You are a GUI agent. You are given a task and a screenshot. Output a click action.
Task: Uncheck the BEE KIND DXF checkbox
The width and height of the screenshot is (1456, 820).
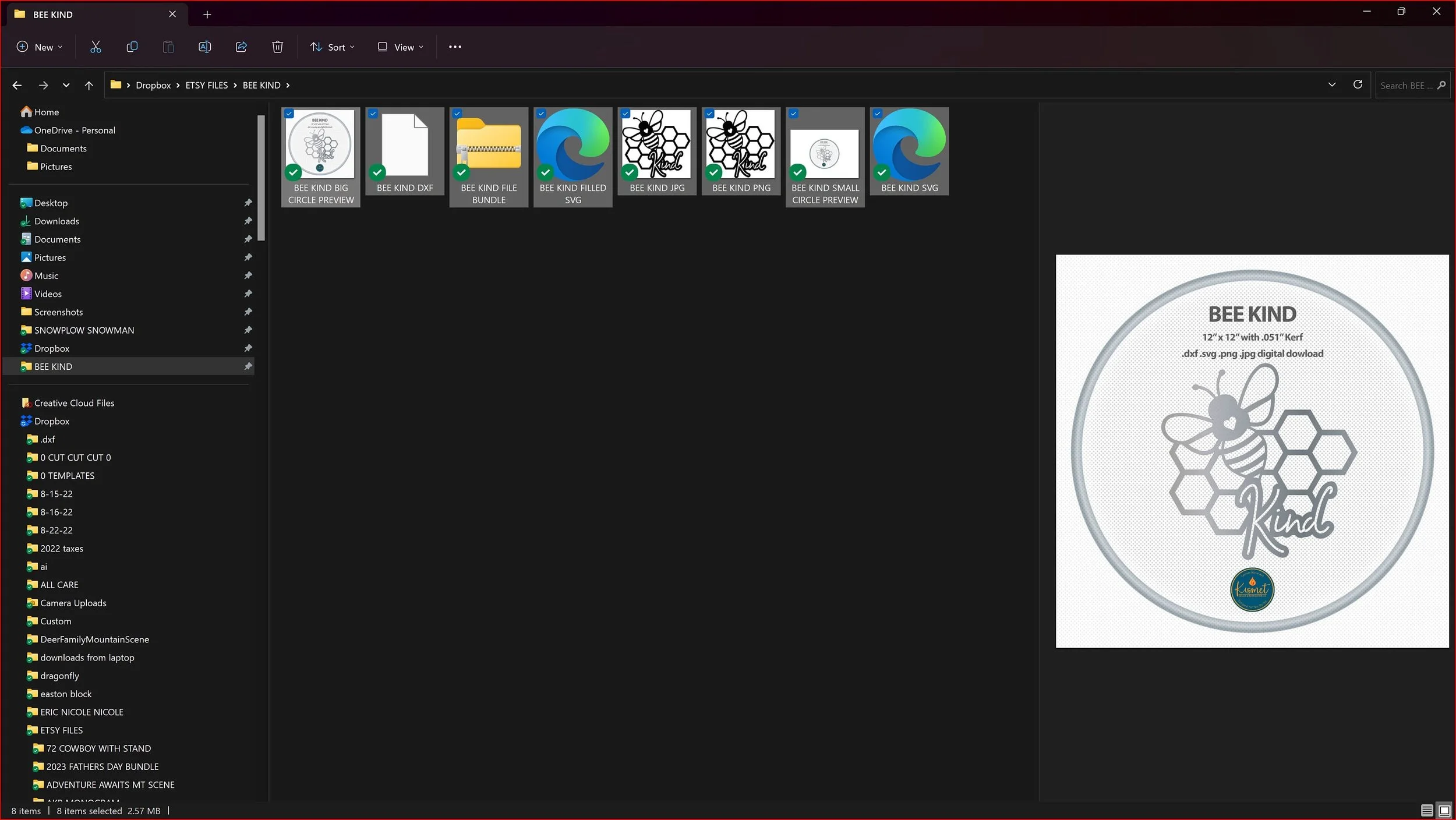373,114
